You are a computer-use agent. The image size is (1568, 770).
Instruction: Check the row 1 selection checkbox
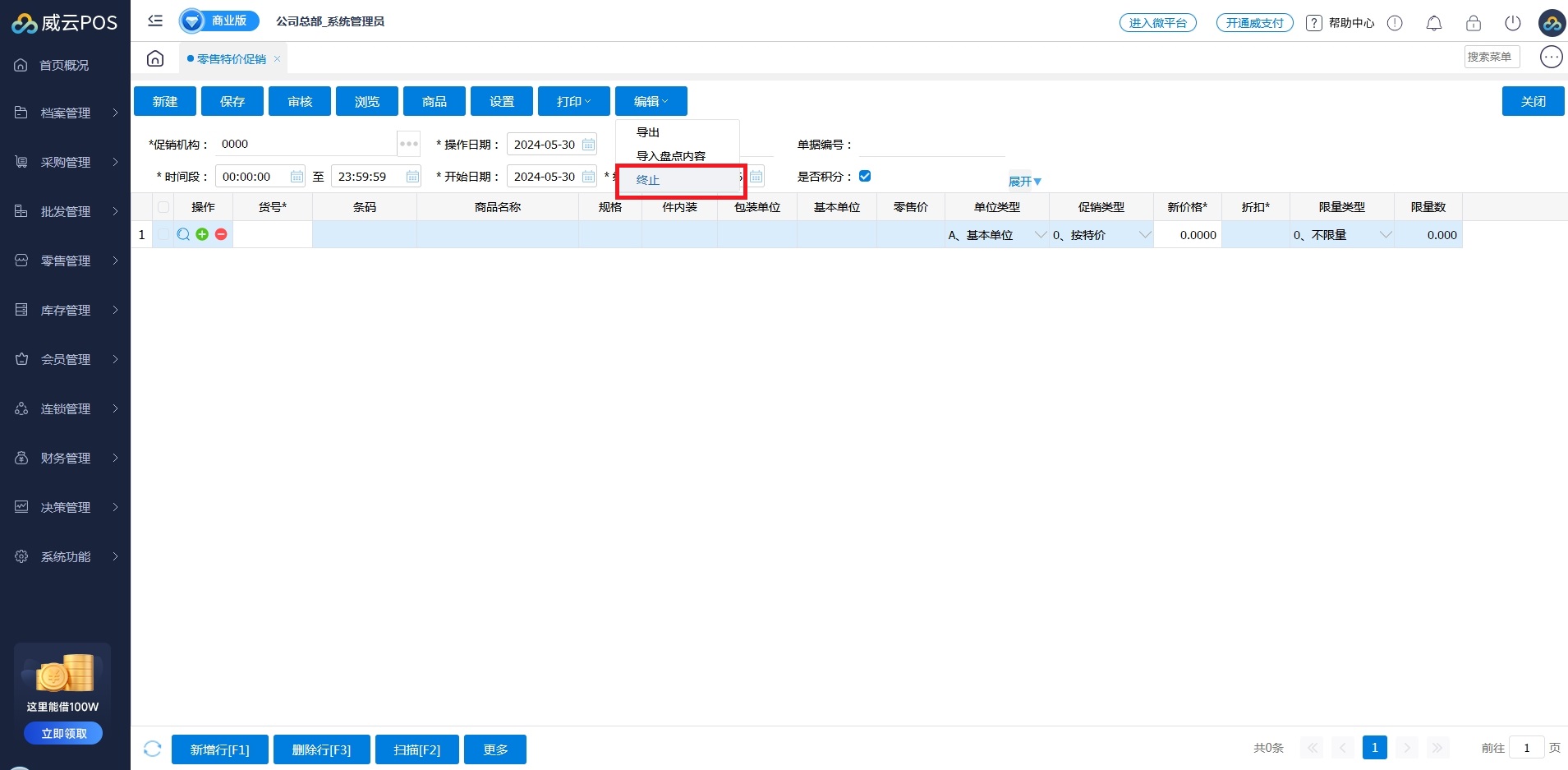(x=163, y=234)
